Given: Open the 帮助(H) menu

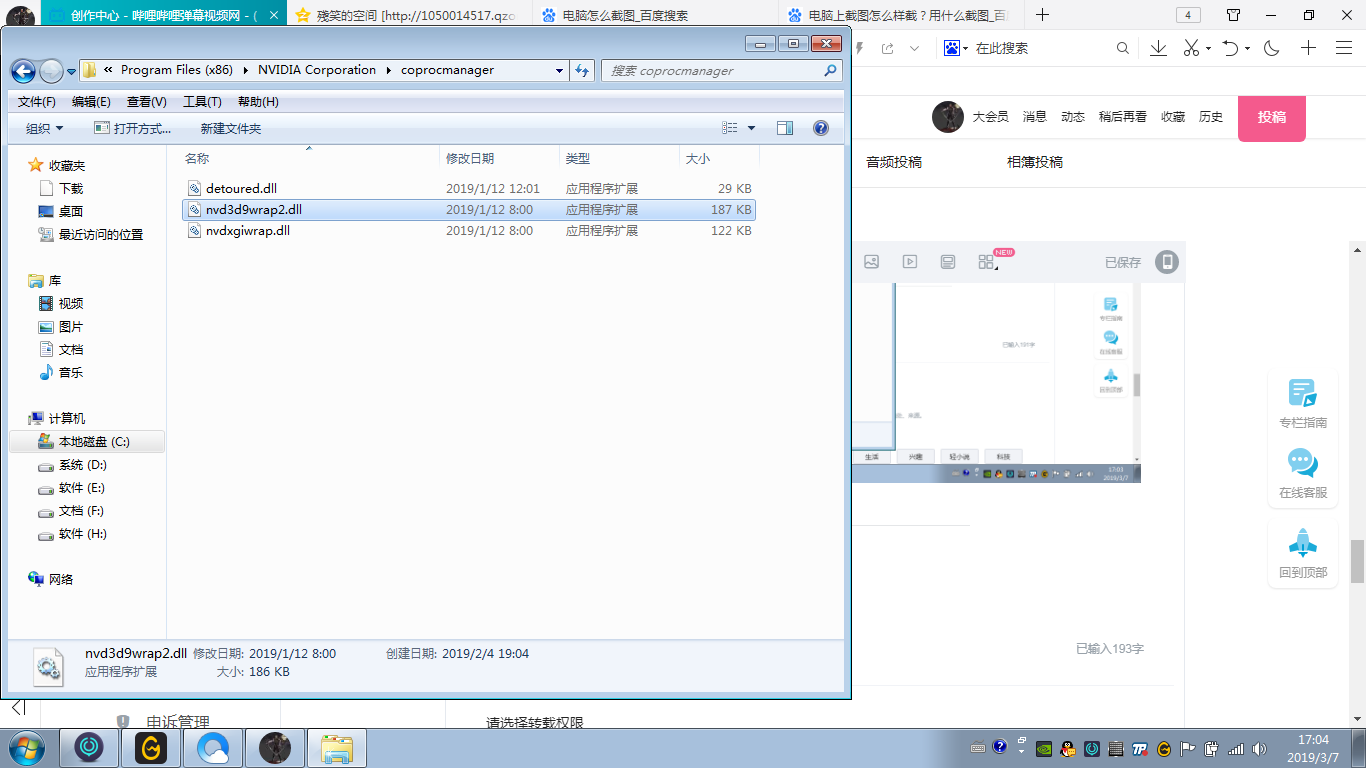Looking at the screenshot, I should [258, 102].
